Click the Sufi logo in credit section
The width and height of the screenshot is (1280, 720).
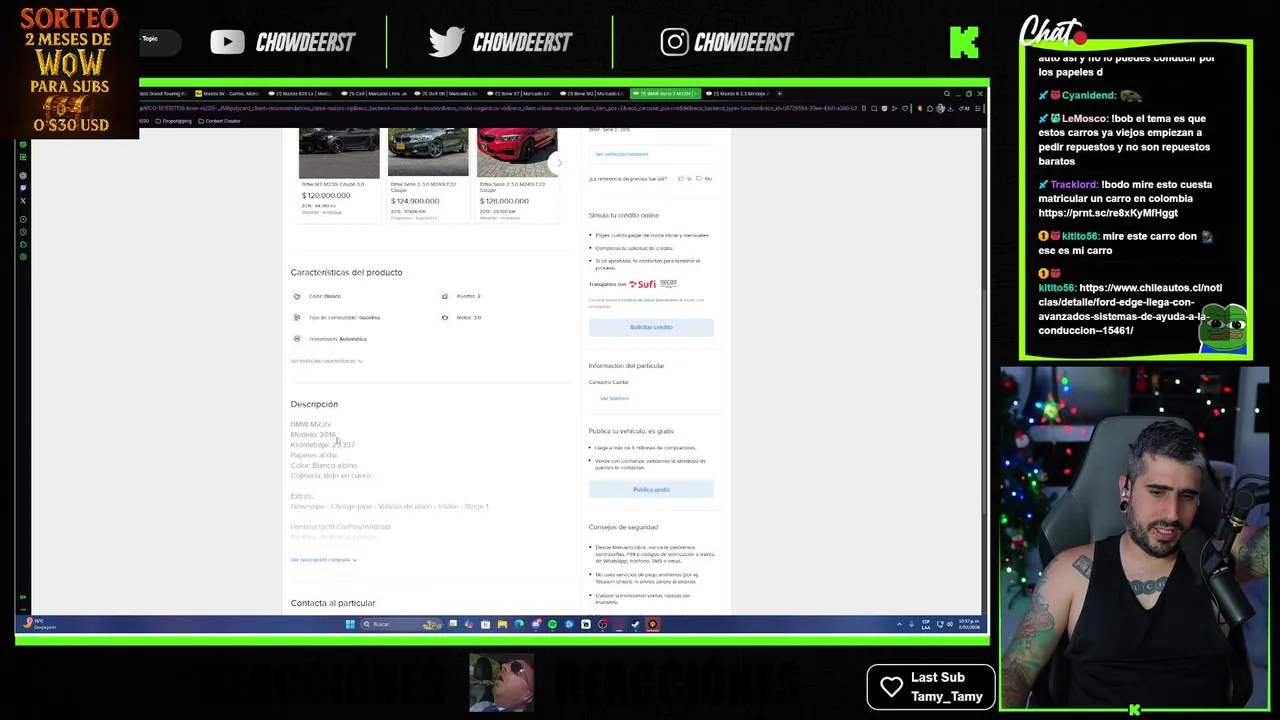(643, 284)
